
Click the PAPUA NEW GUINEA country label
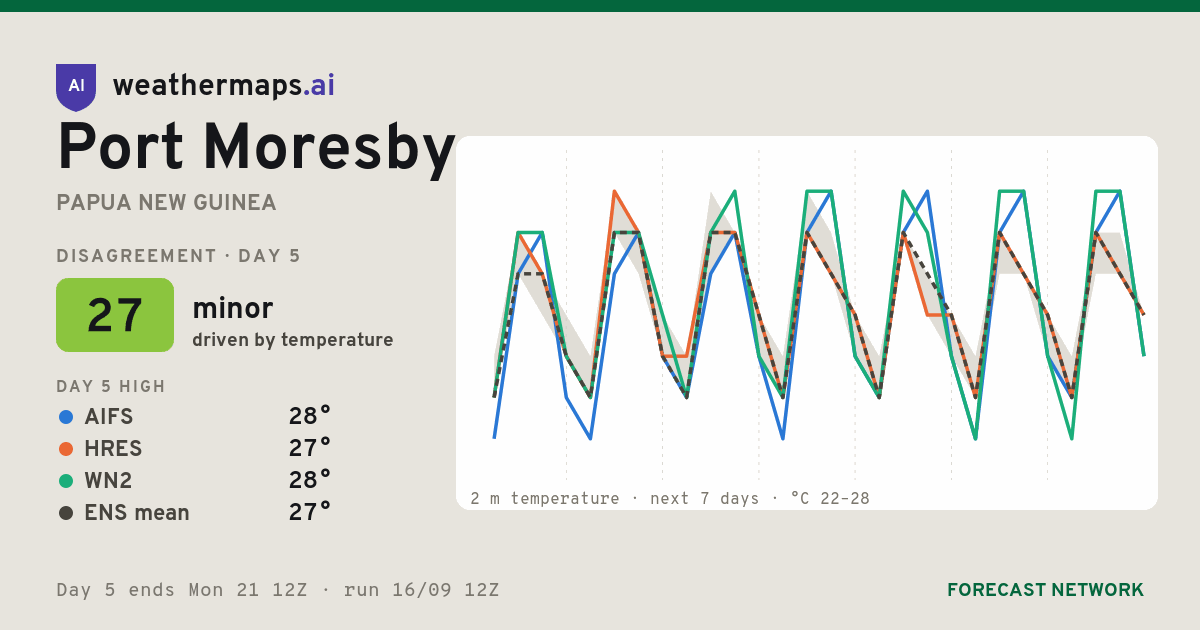coord(166,203)
